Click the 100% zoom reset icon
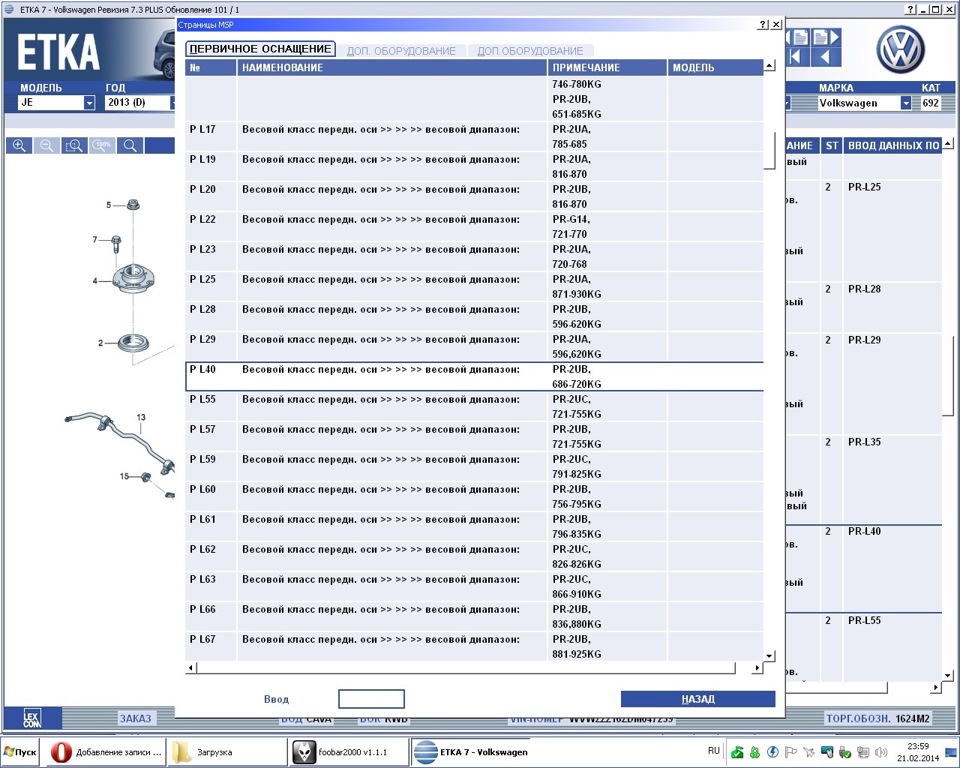Image resolution: width=960 pixels, height=768 pixels. 102,146
